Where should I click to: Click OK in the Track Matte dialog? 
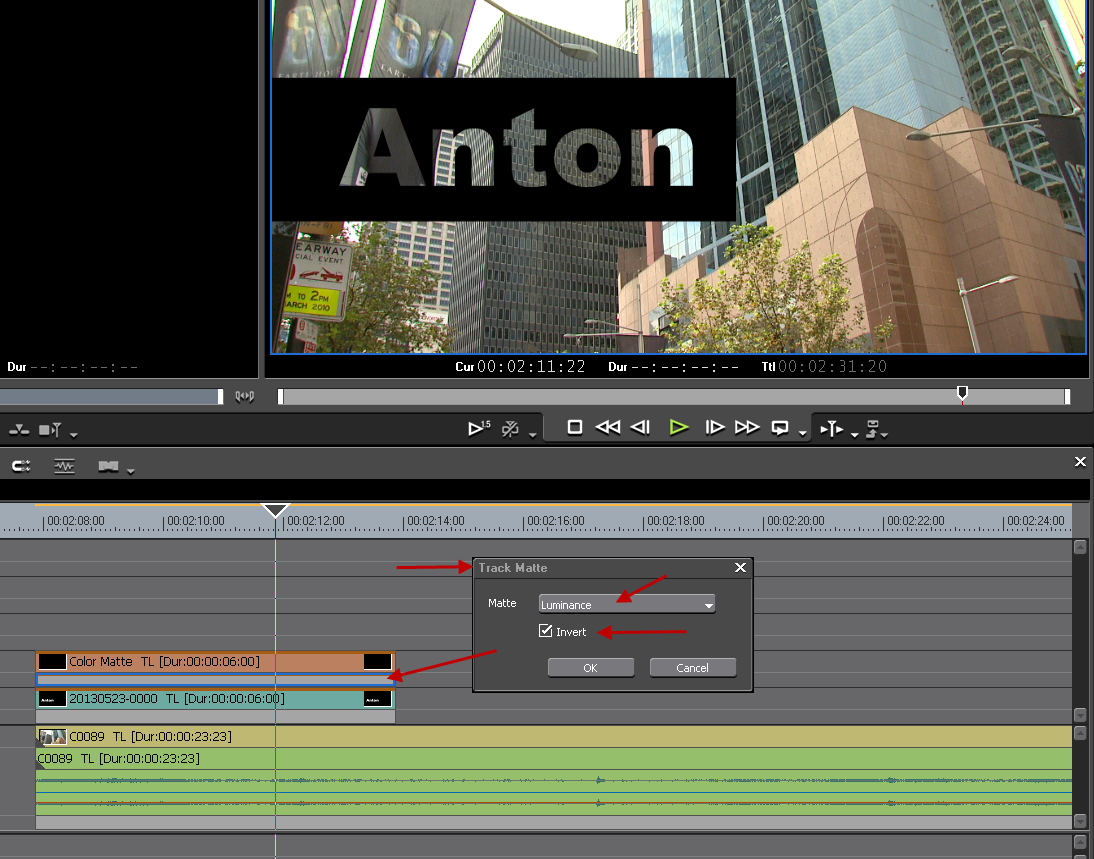click(x=590, y=667)
